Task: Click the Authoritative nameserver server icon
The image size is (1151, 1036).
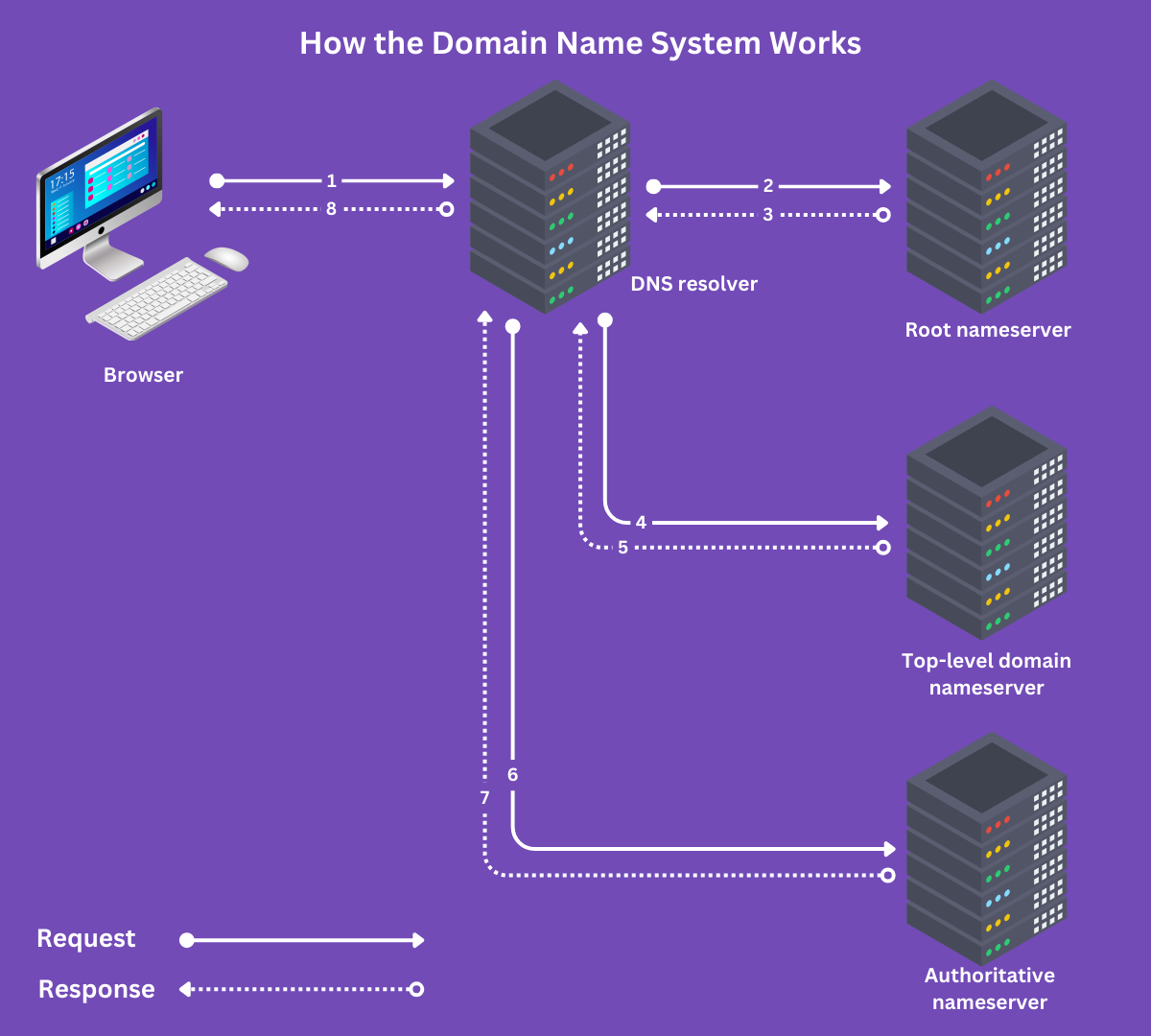Action: tap(988, 854)
